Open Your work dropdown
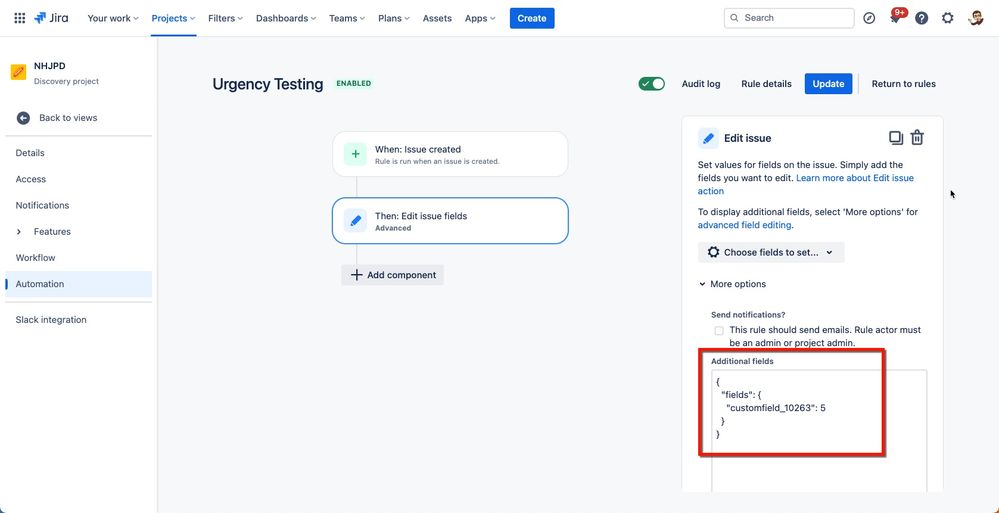This screenshot has height=513, width=999. point(113,18)
